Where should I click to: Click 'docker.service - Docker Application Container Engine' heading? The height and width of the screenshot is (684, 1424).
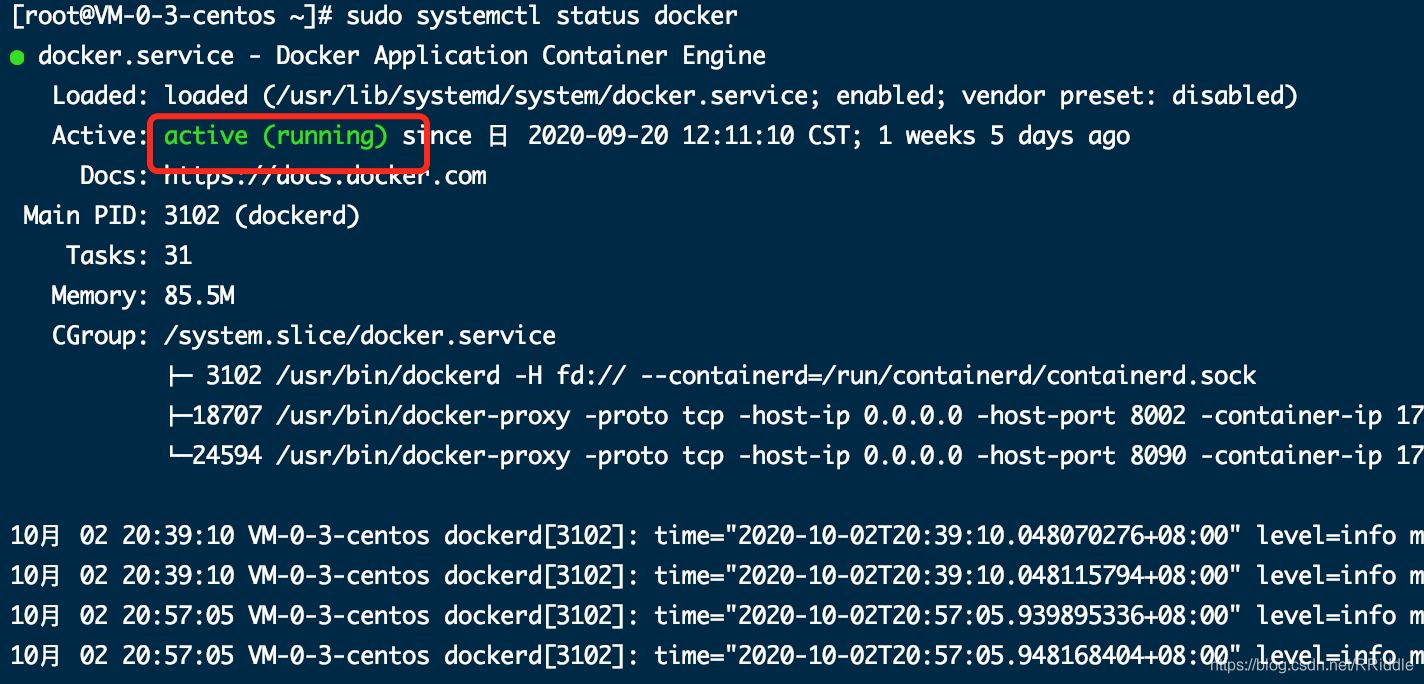402,57
